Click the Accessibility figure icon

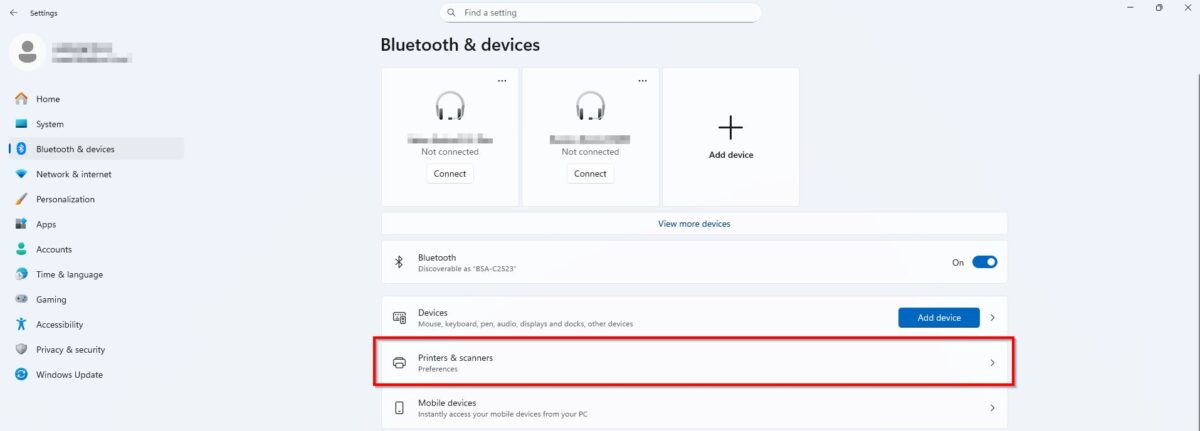pyautogui.click(x=21, y=324)
